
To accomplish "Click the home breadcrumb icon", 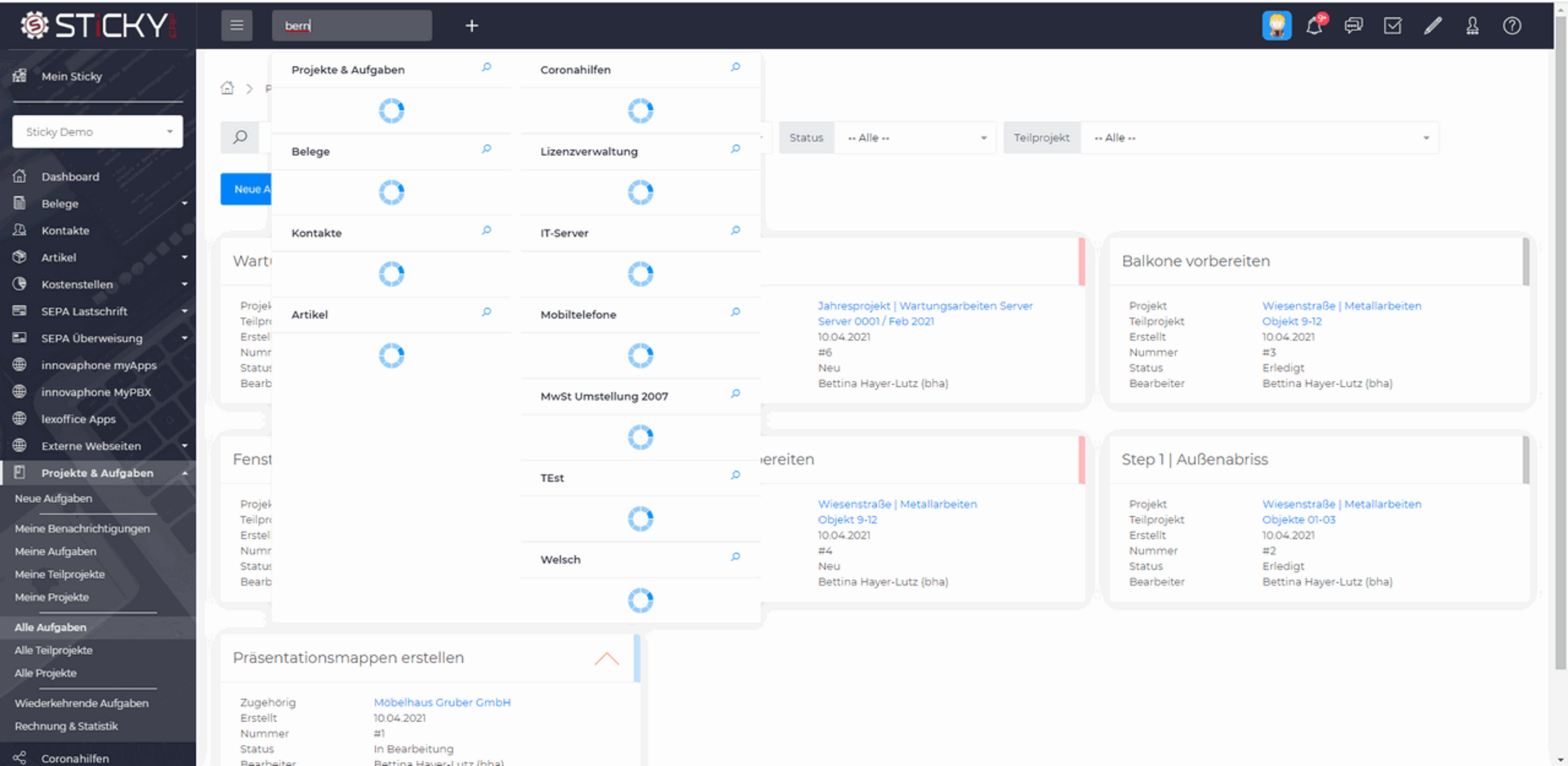I will (227, 88).
